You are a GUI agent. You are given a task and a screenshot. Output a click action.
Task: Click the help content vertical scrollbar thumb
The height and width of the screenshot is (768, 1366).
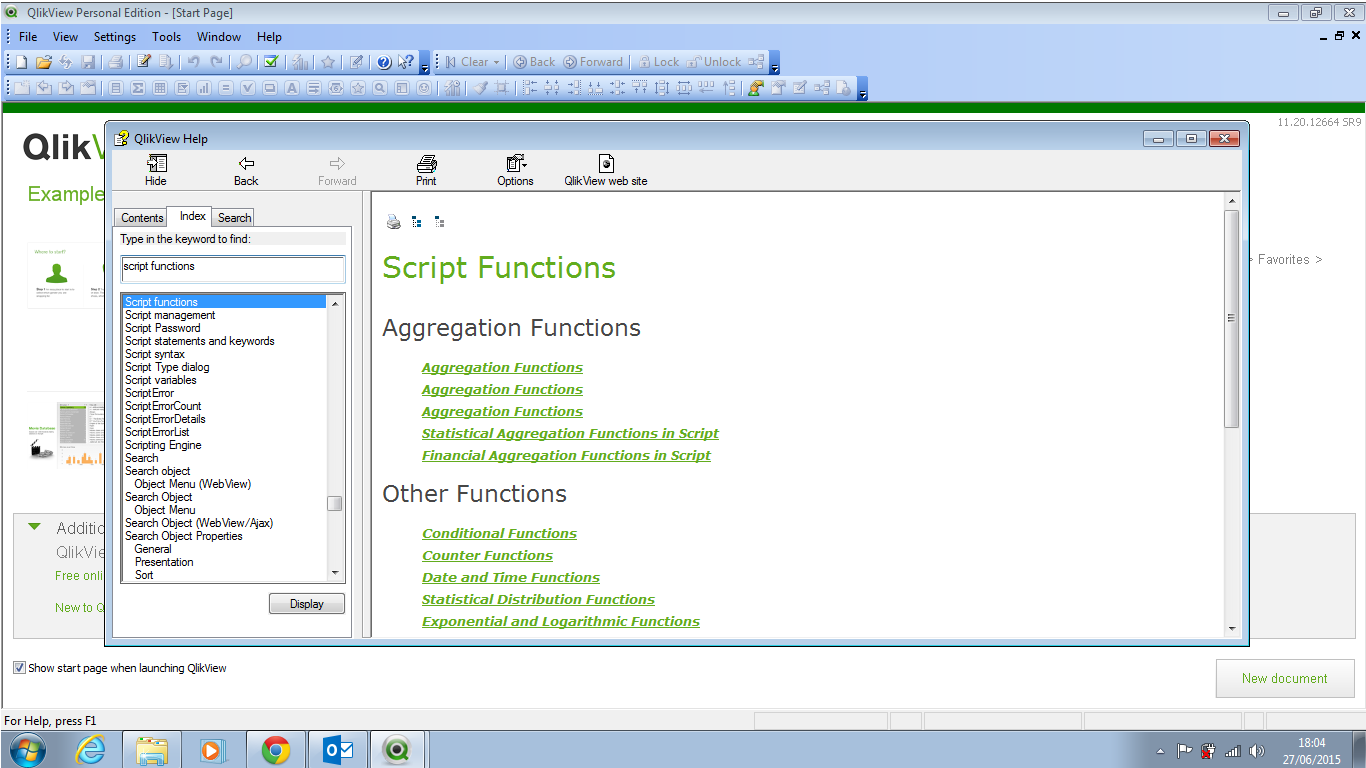pyautogui.click(x=1232, y=318)
